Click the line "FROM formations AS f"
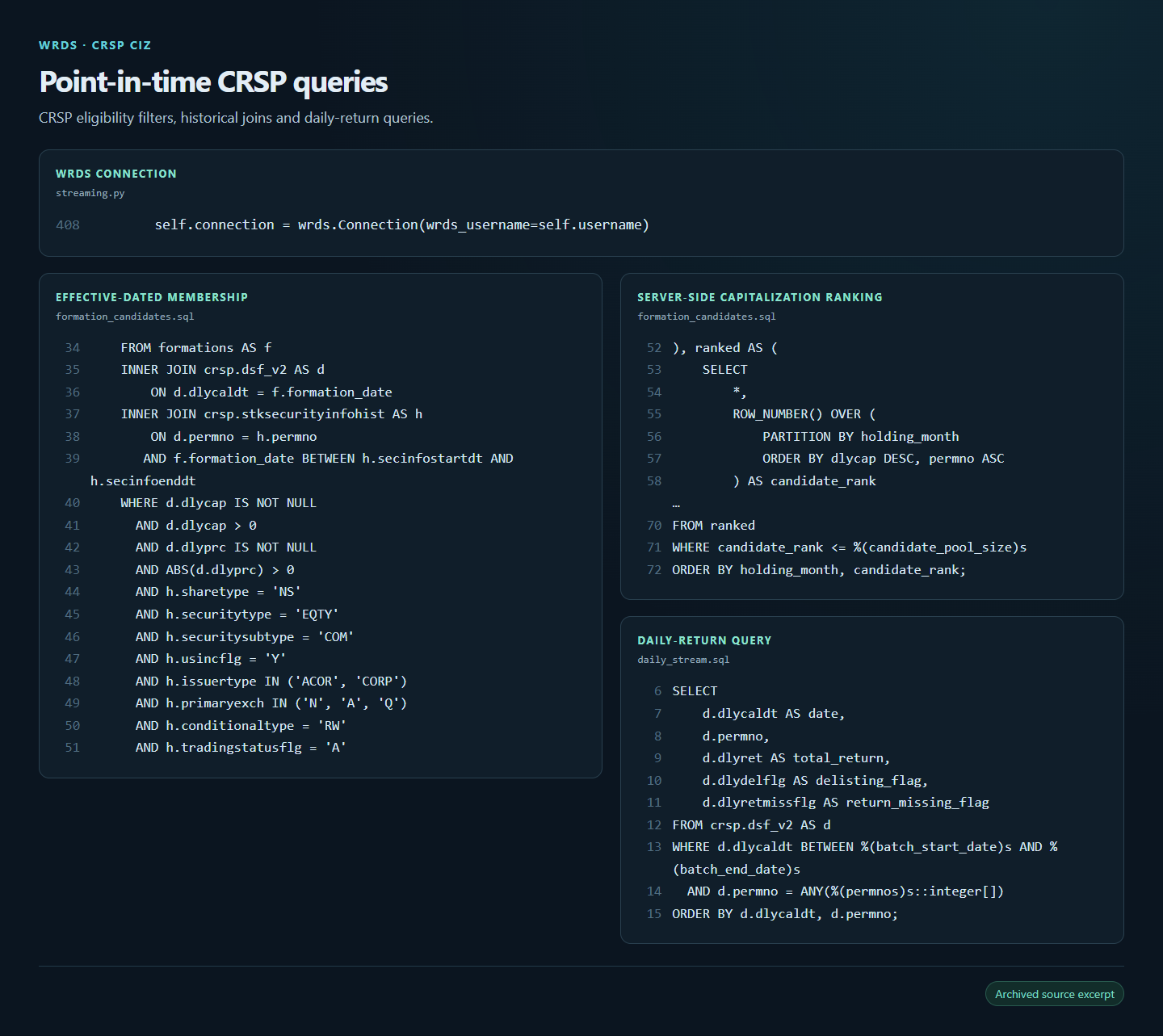This screenshot has width=1163, height=1036. click(x=196, y=347)
